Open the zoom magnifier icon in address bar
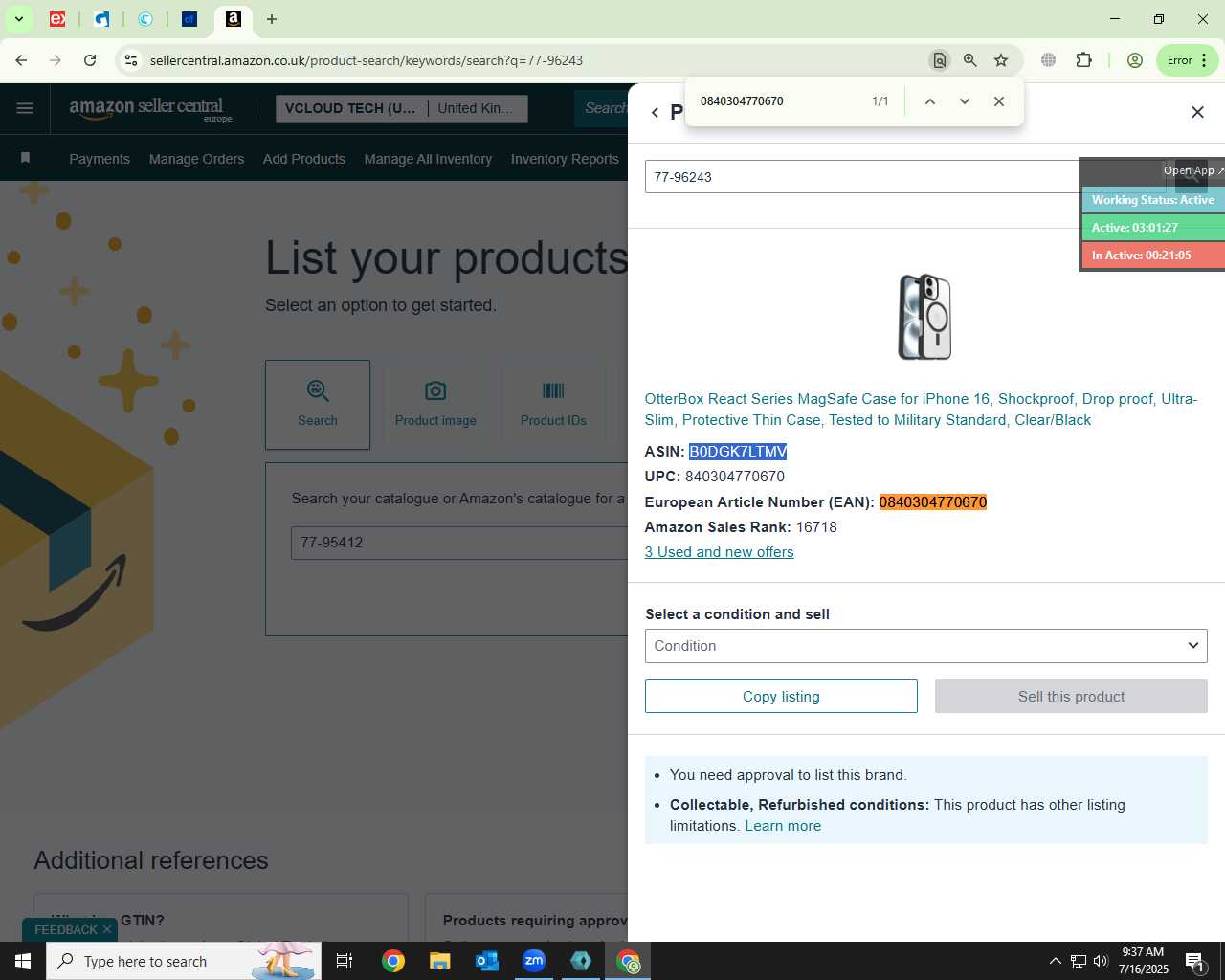The height and width of the screenshot is (980, 1225). [x=970, y=60]
